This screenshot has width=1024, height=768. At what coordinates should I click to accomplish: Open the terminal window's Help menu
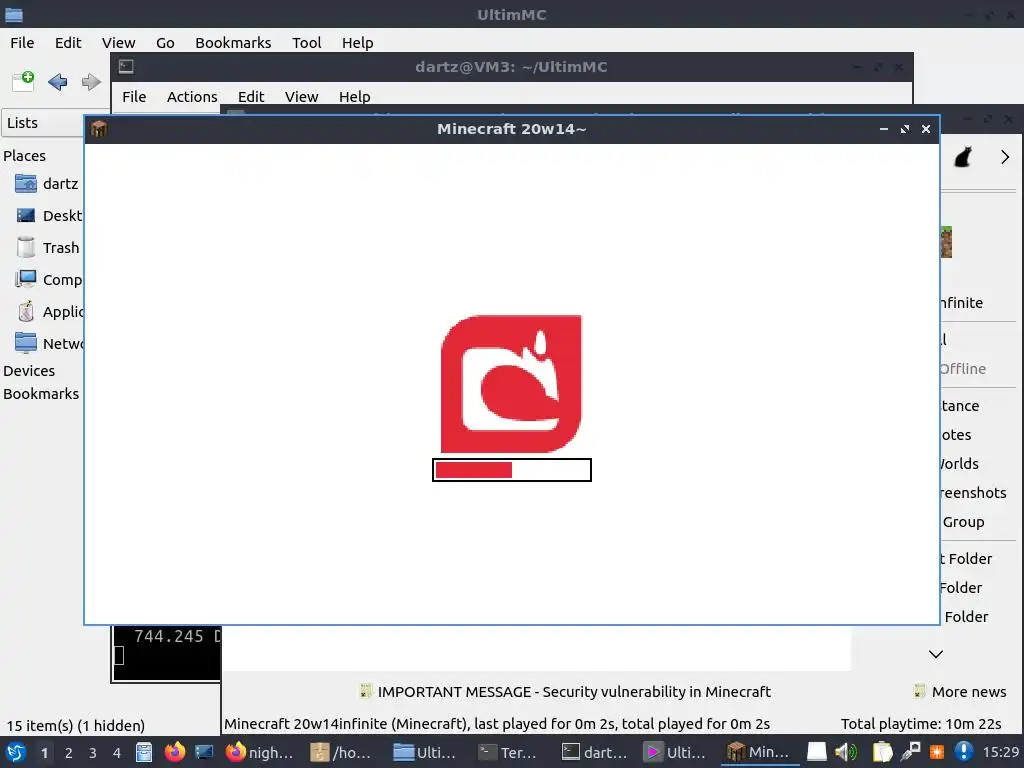tap(355, 97)
